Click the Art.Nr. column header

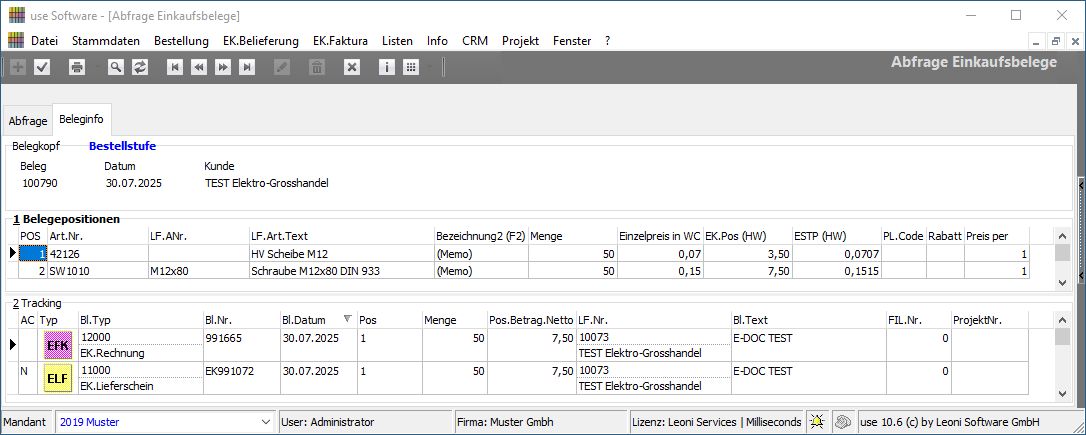(x=66, y=235)
